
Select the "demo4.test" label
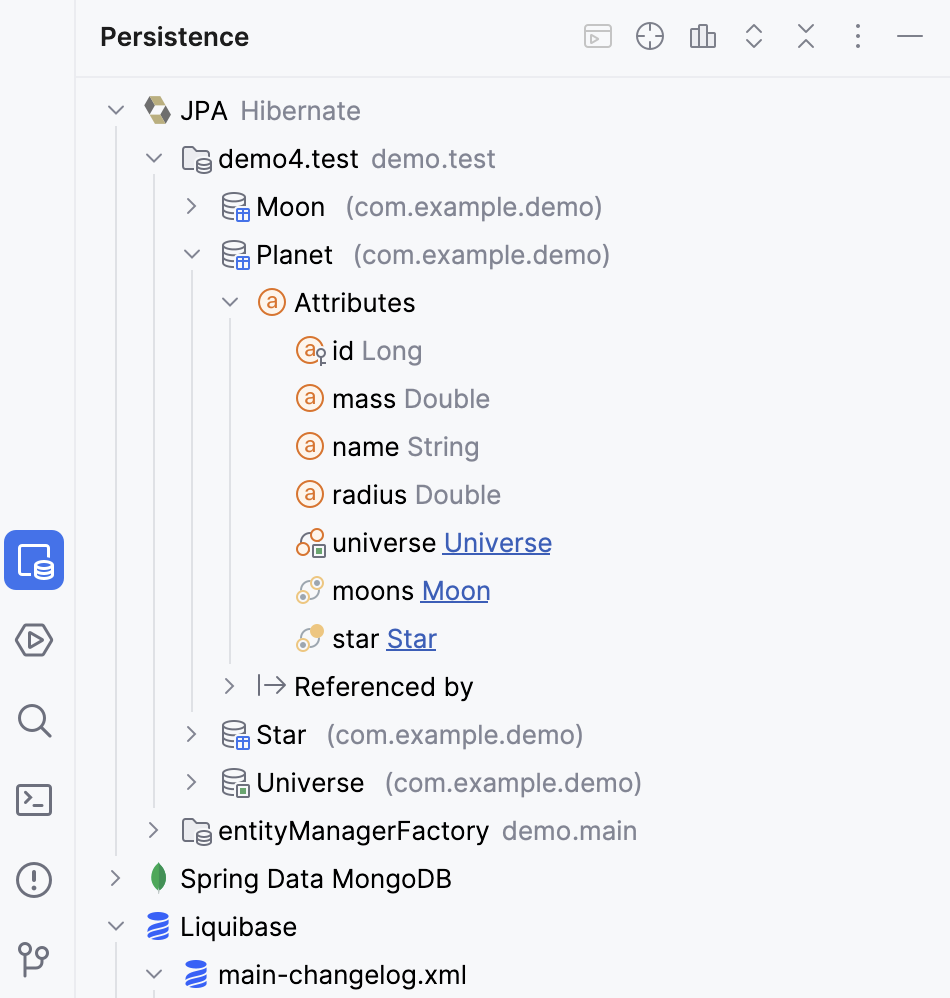point(288,159)
